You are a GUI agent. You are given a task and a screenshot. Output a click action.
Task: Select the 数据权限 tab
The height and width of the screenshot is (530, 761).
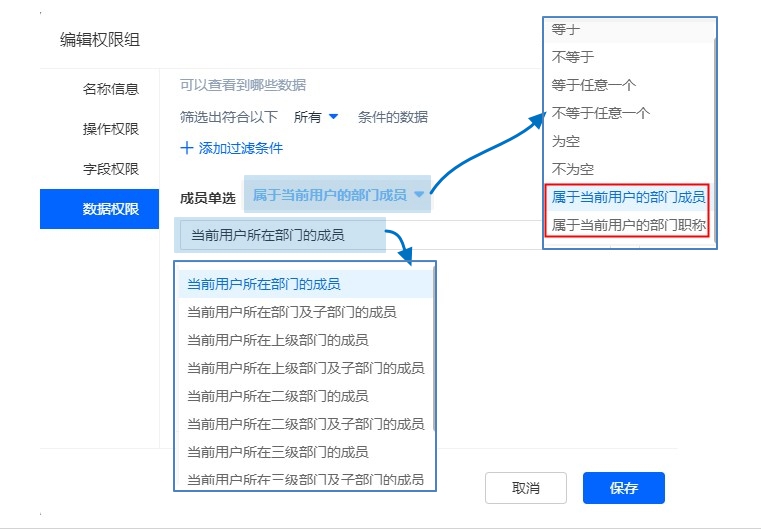tap(110, 209)
